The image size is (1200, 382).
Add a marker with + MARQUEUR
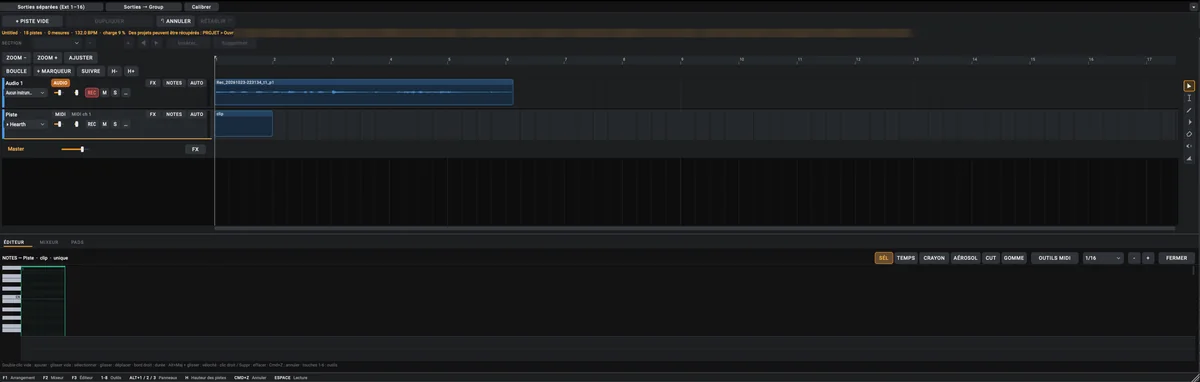click(x=54, y=71)
